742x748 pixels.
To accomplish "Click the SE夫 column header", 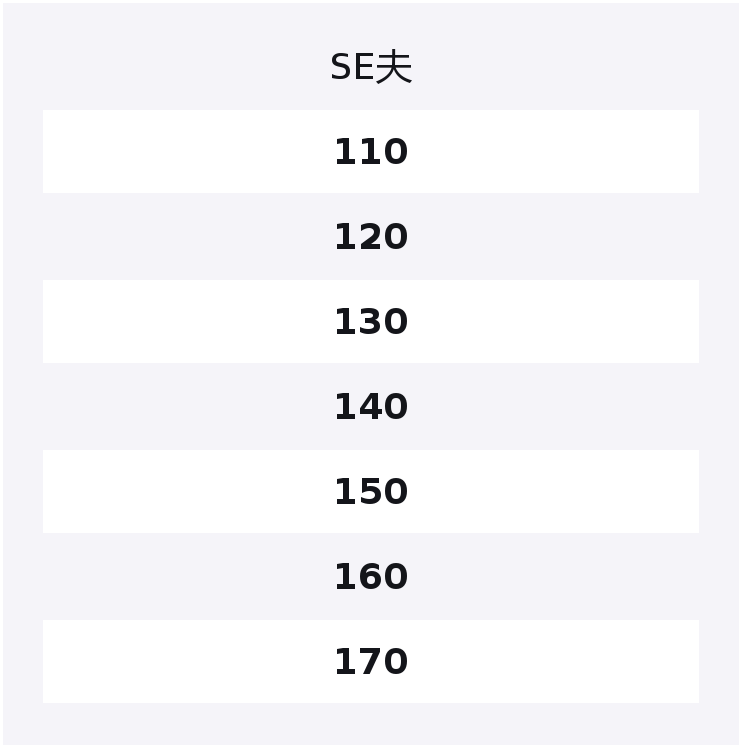I will tap(371, 68).
